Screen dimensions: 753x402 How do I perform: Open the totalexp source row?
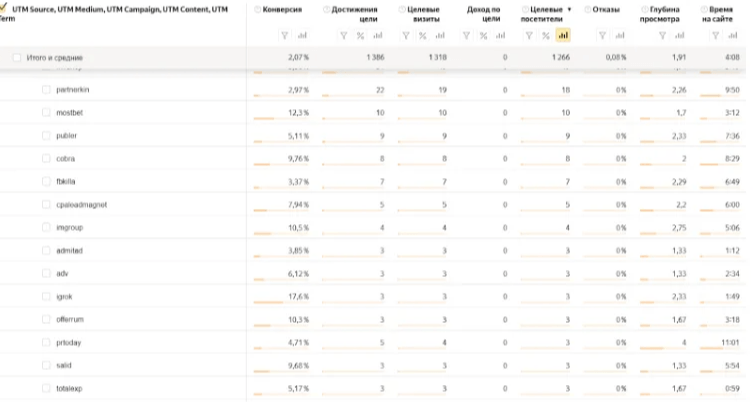pyautogui.click(x=69, y=387)
